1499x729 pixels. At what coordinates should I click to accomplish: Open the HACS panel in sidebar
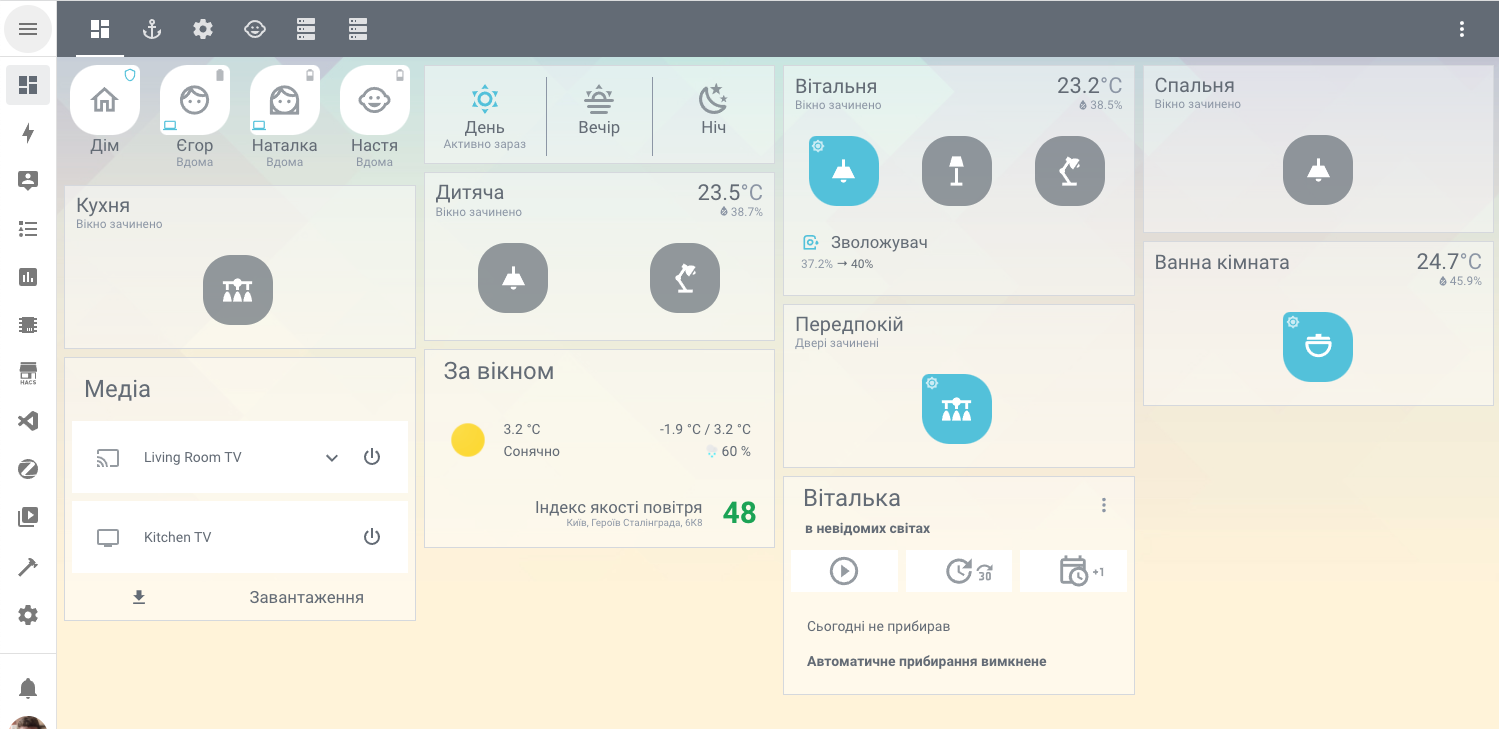point(27,372)
